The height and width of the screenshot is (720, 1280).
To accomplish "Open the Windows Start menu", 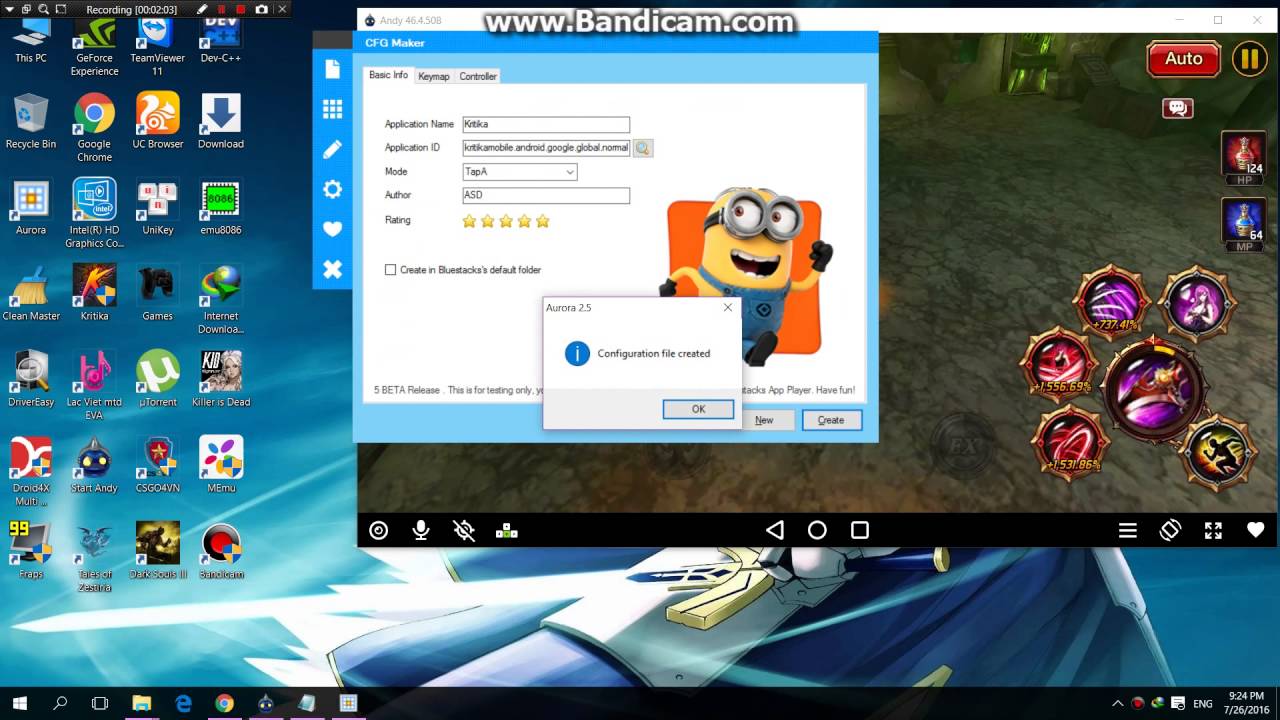I will (19, 703).
